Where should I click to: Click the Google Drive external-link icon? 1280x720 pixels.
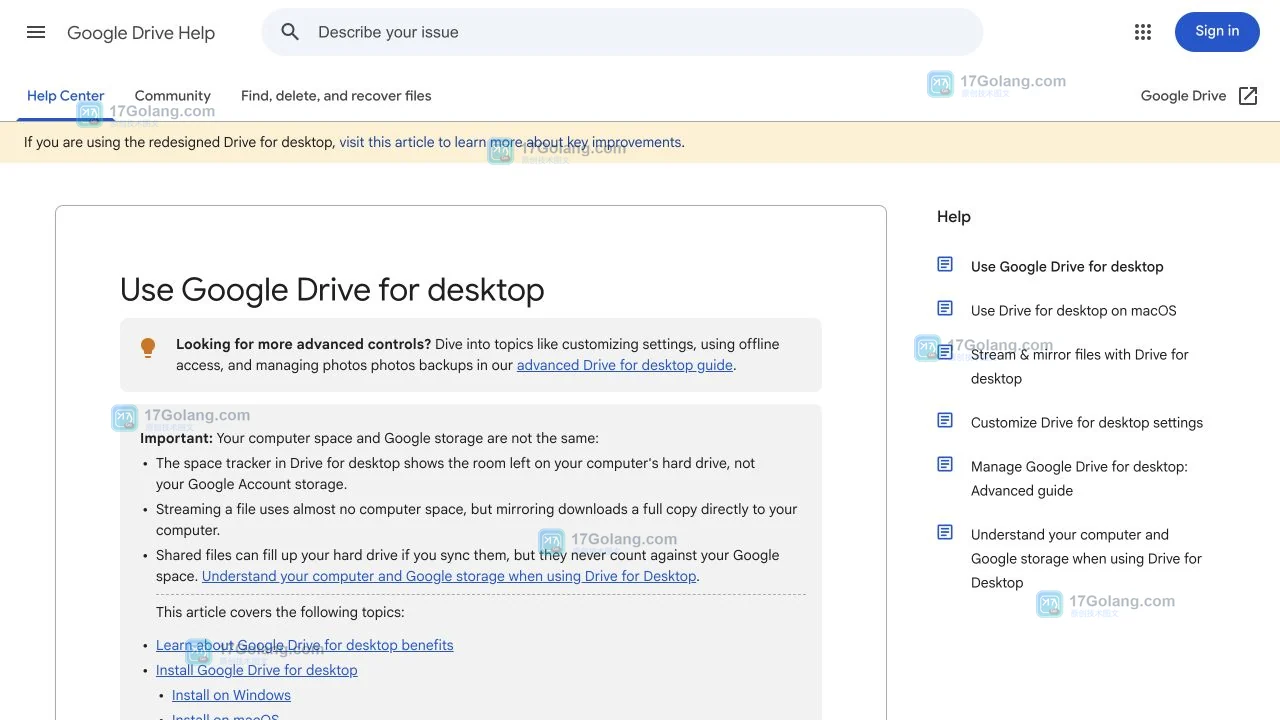[1248, 96]
